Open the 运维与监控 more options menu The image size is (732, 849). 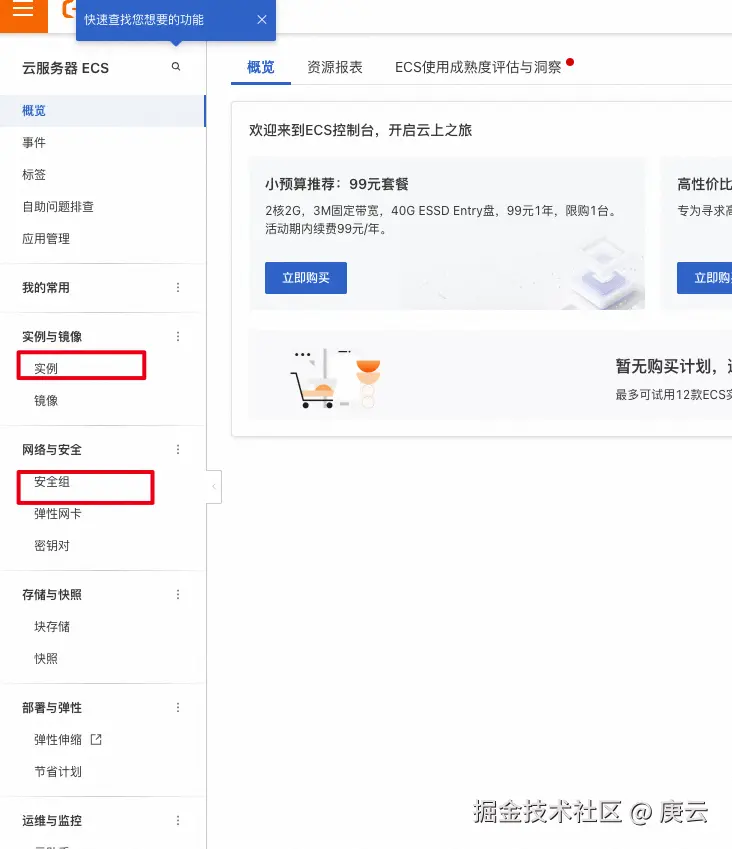coord(178,821)
